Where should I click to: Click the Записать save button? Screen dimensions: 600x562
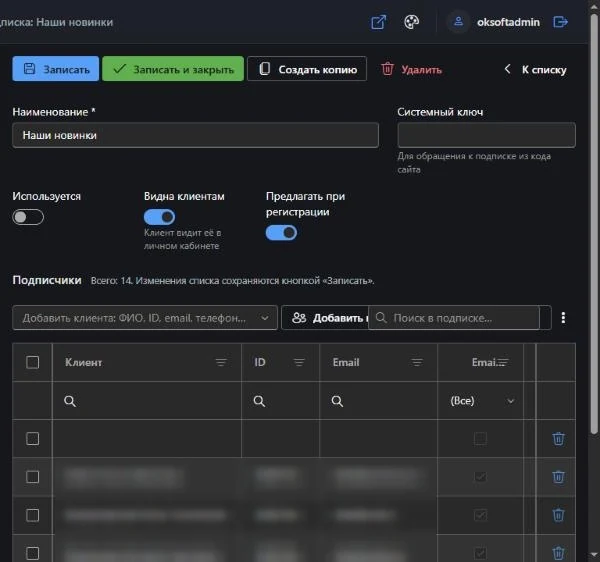click(x=55, y=69)
